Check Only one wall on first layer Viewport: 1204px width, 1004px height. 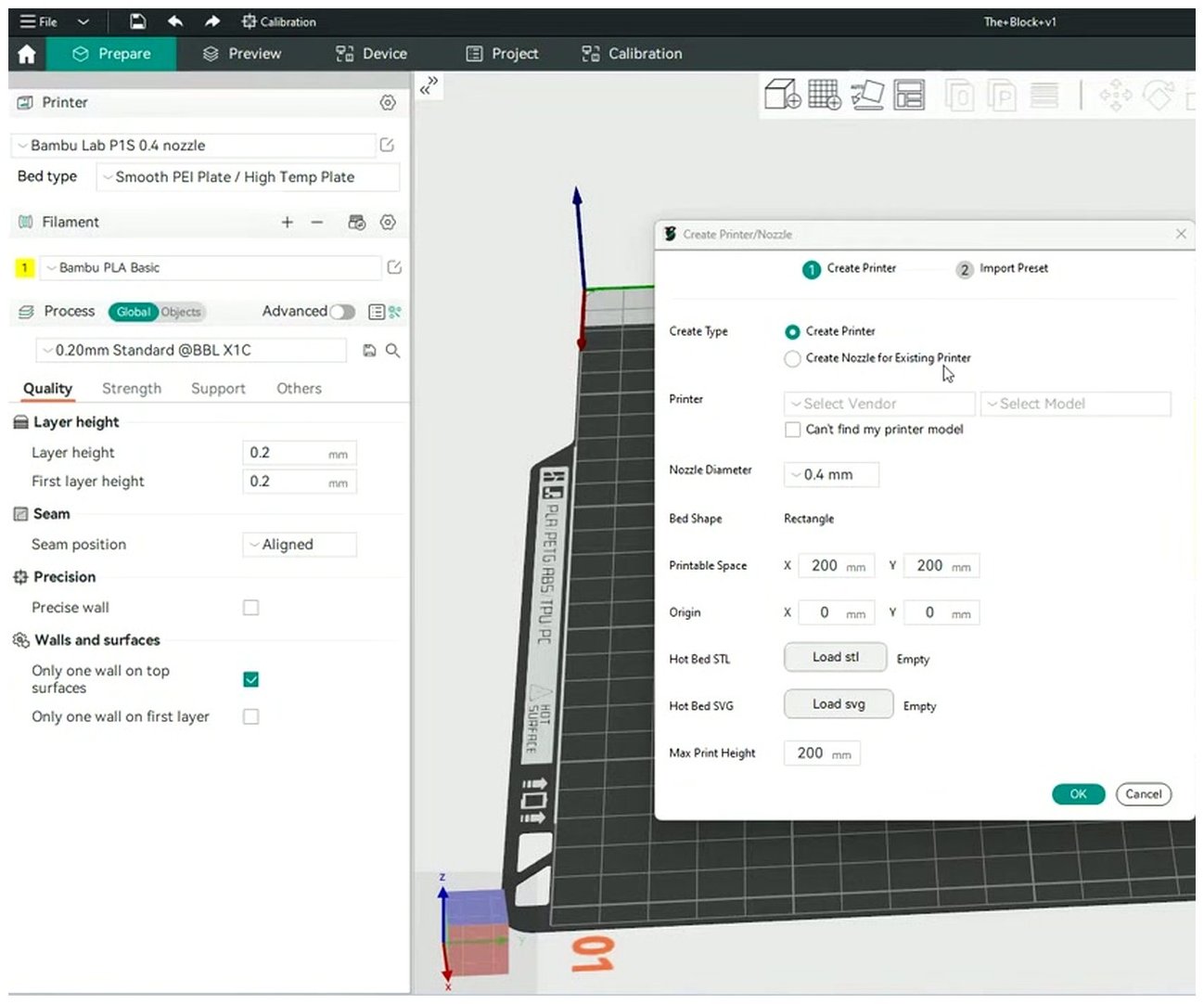pos(250,716)
